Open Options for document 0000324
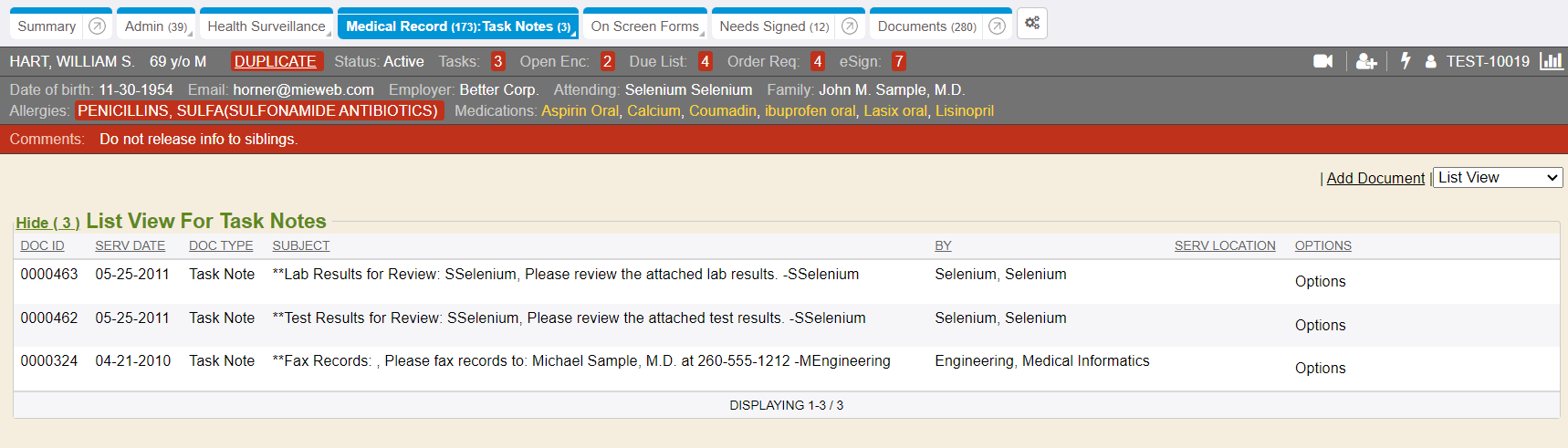This screenshot has height=448, width=1568. pyautogui.click(x=1320, y=368)
